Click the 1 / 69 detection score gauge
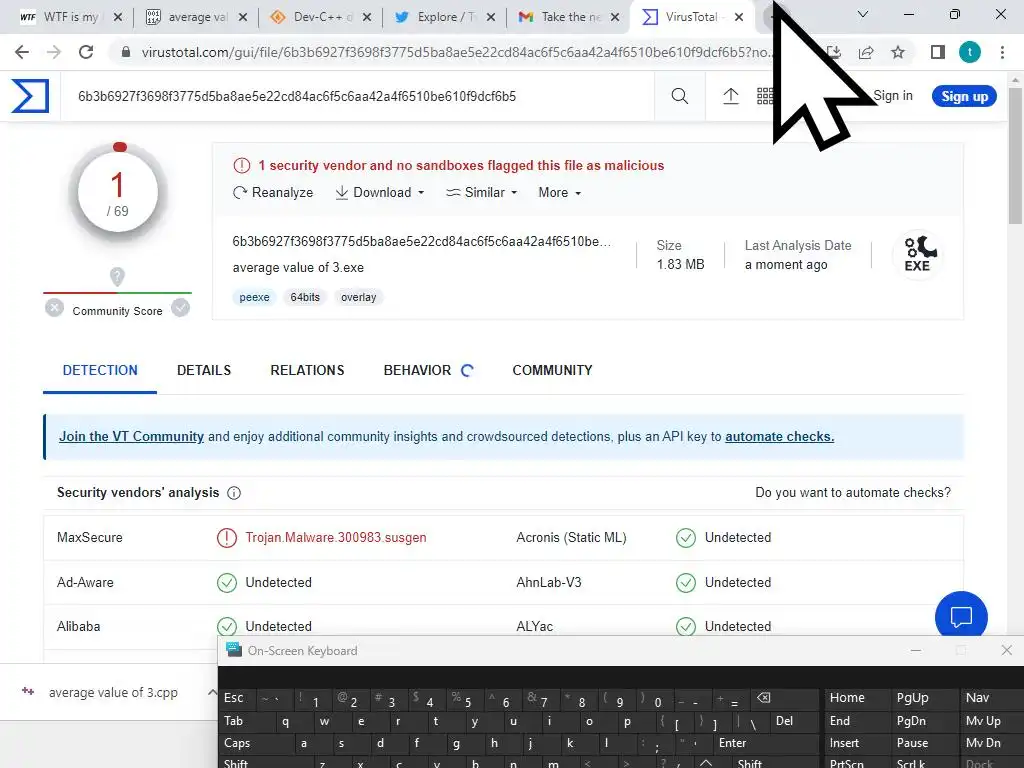1024x768 pixels. 118,193
